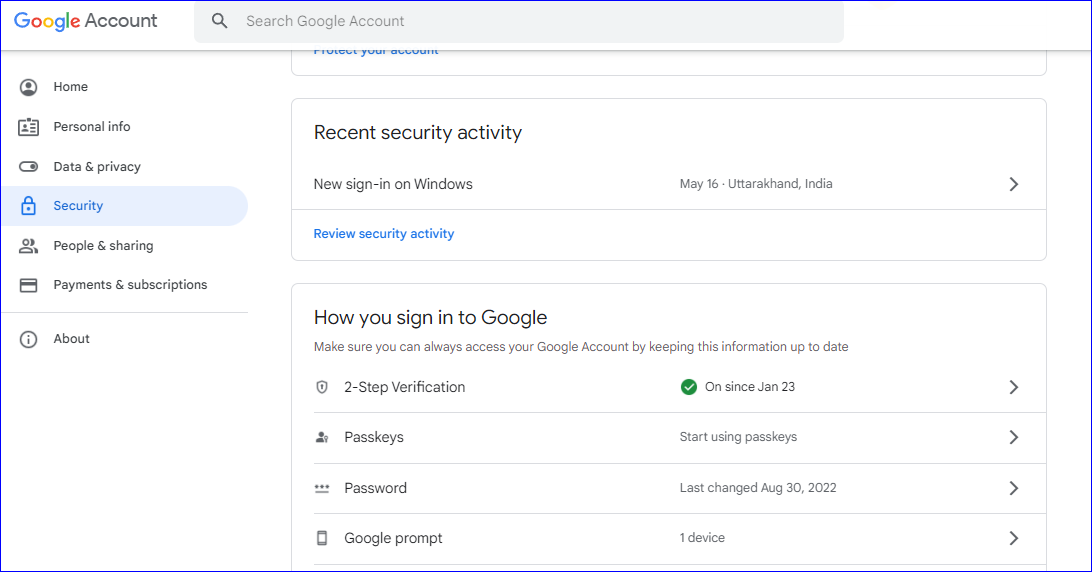
Task: Click the Password asterisks icon
Action: tap(322, 488)
